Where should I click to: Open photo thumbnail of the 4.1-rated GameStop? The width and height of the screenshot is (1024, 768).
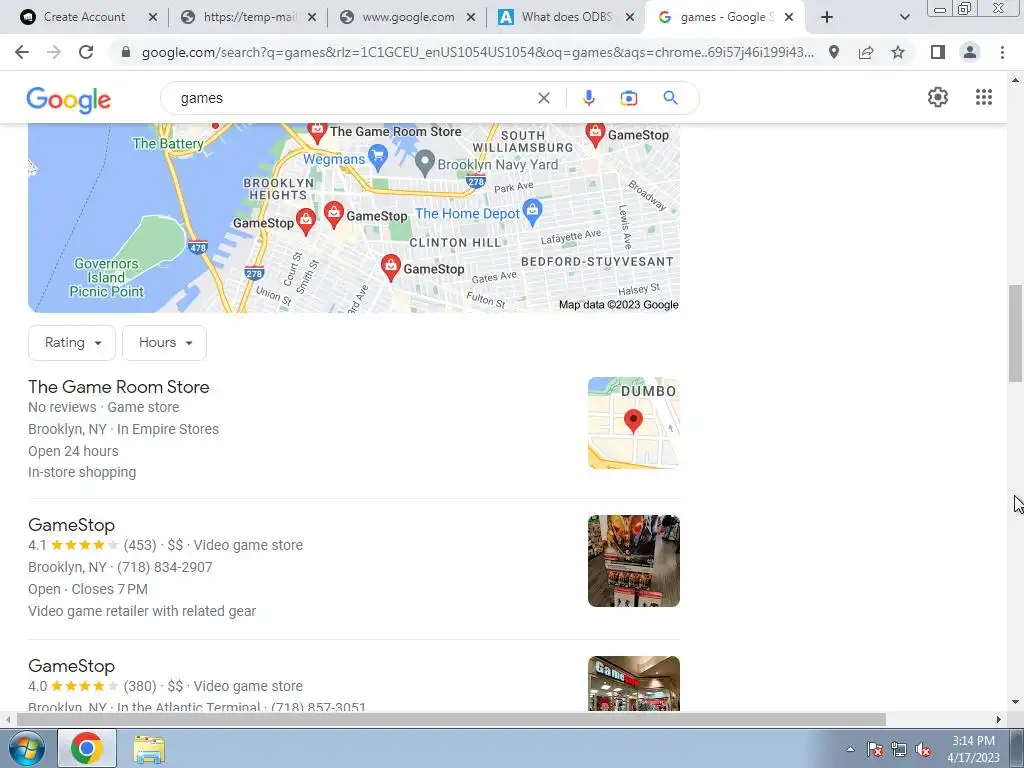pos(633,561)
